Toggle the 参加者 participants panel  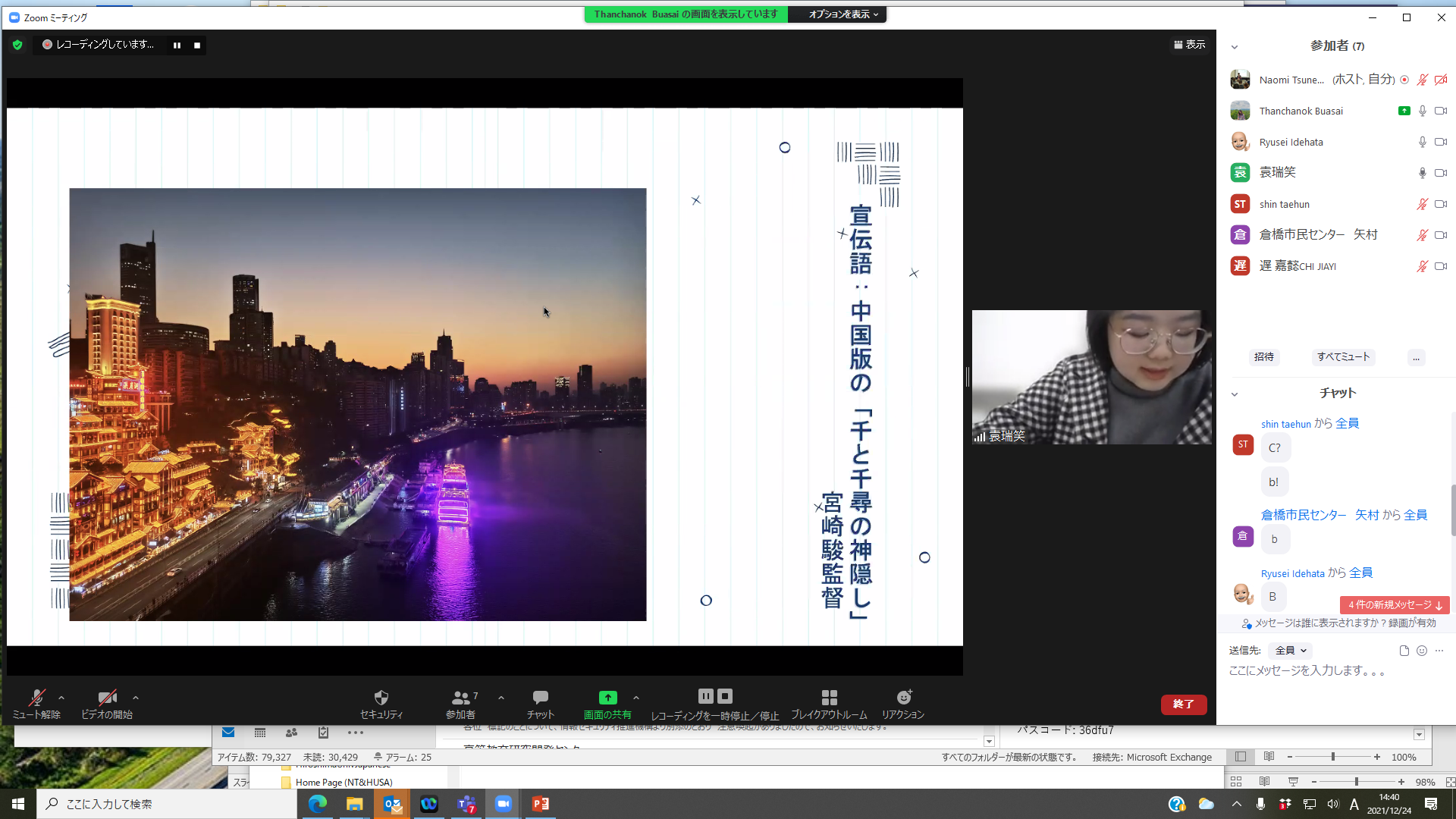tap(460, 704)
